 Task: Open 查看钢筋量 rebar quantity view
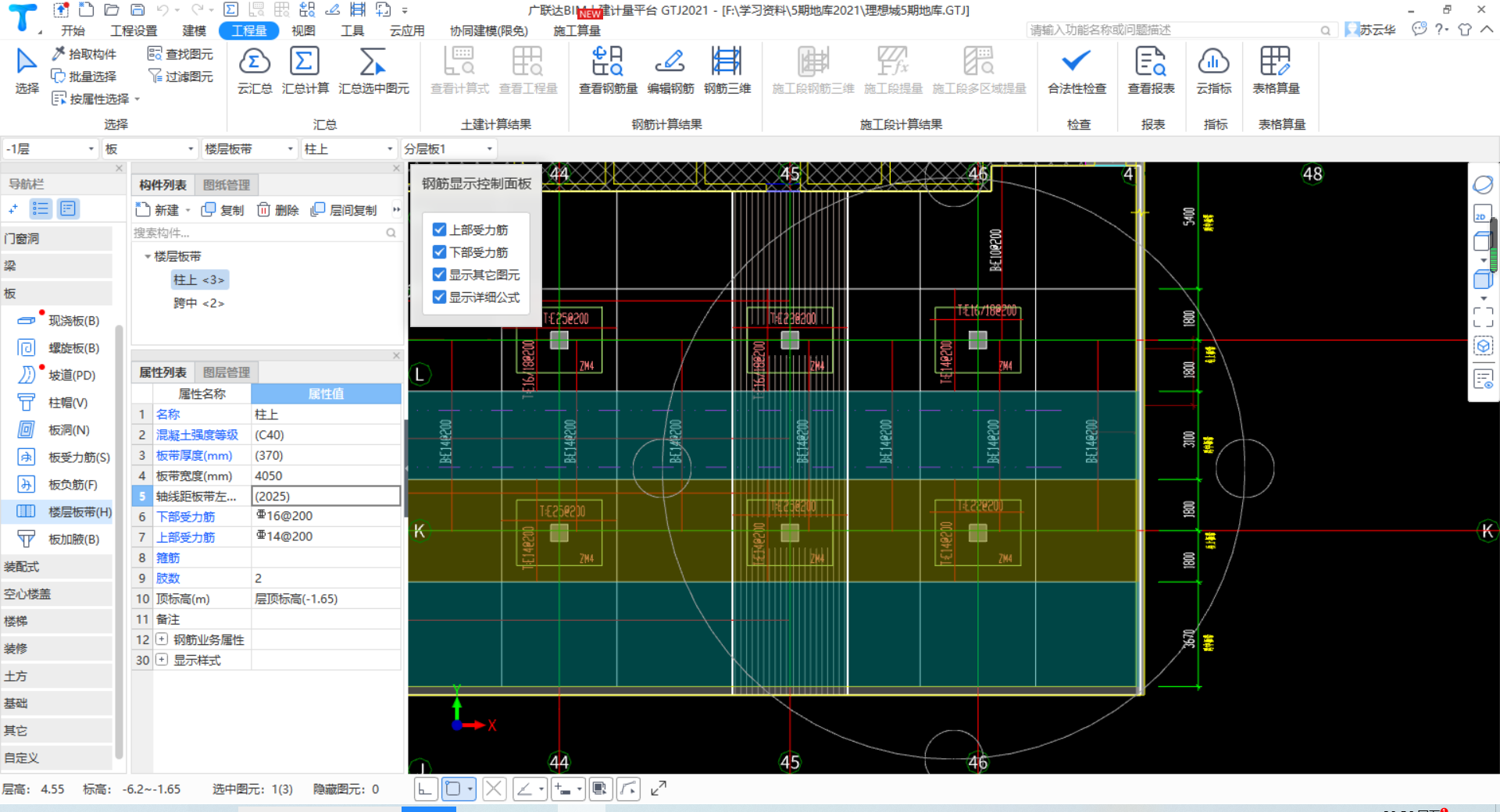(x=608, y=69)
